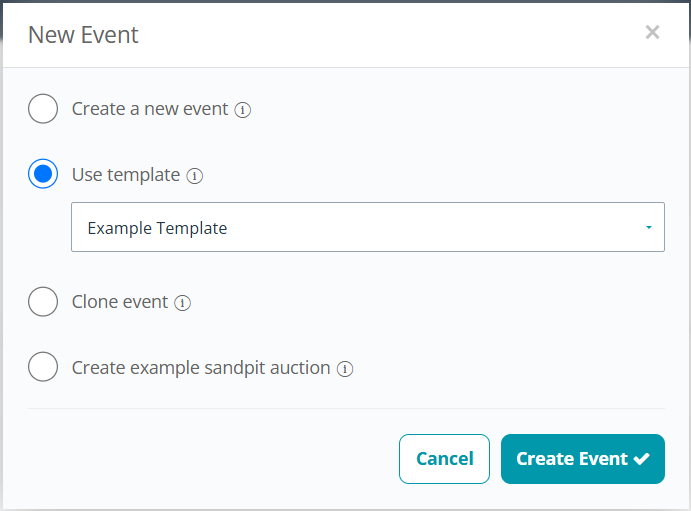Click the Clone event label text
Viewport: 691px width, 511px height.
[120, 302]
